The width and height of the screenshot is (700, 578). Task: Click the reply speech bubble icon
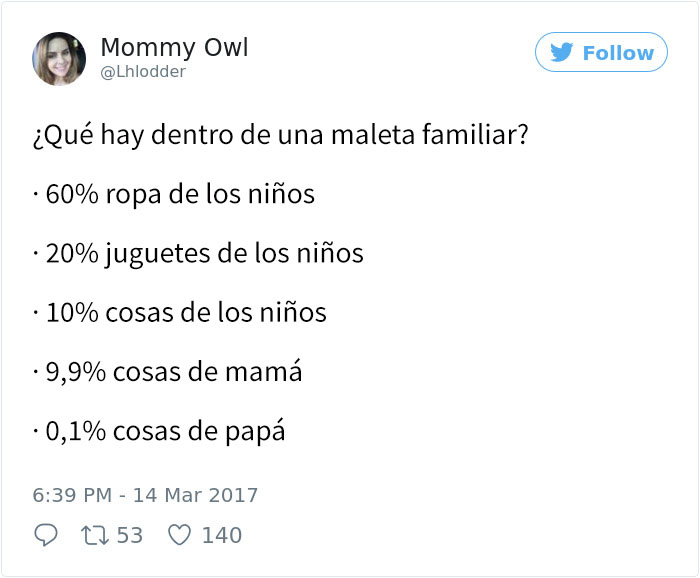click(x=46, y=534)
